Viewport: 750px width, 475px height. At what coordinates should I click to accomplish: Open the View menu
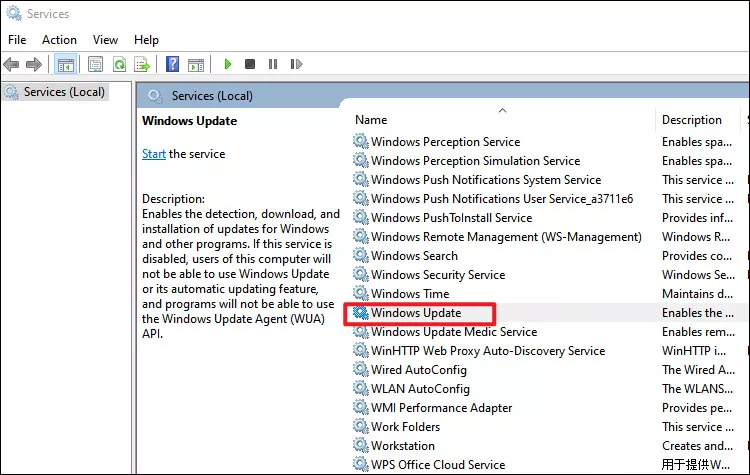pos(105,40)
